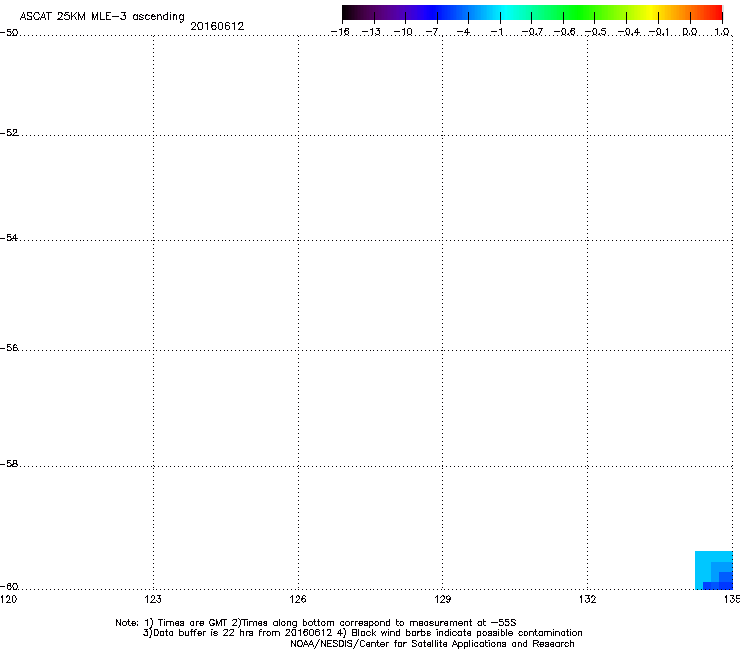Click the longitude label 132
This screenshot has height=650, width=740.
[x=587, y=599]
